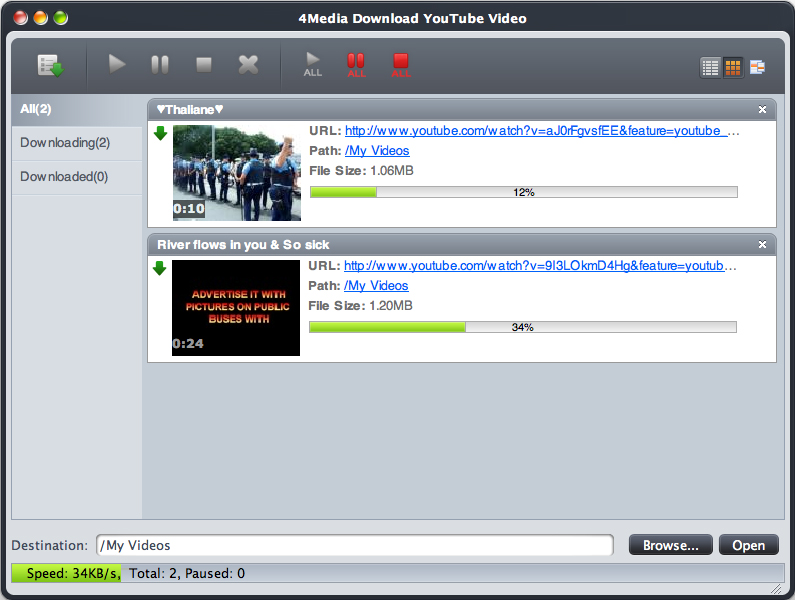Click the River flows in you thumbnail
795x600 pixels.
236,308
